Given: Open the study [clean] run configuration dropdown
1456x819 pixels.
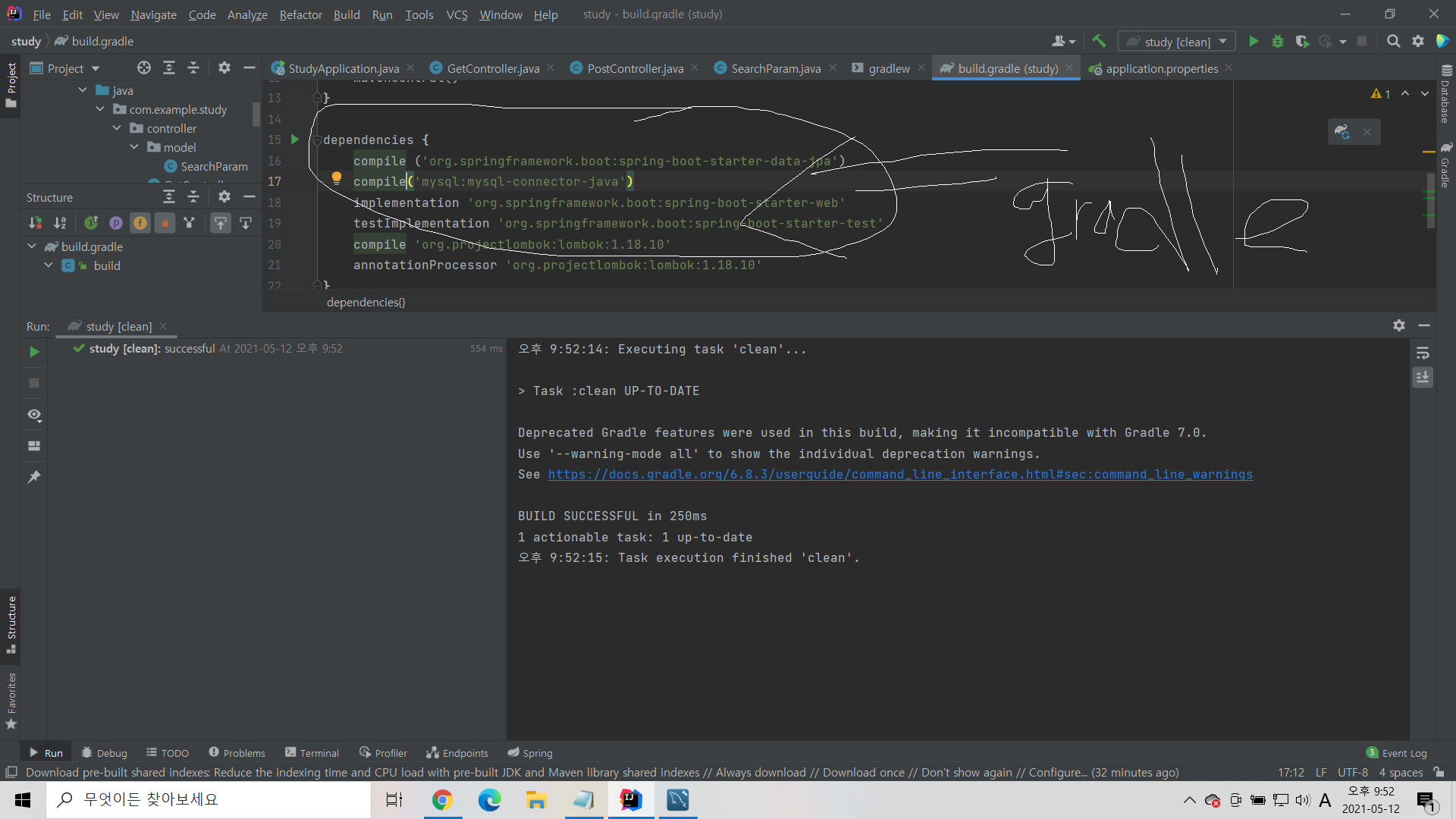Looking at the screenshot, I should [1222, 42].
